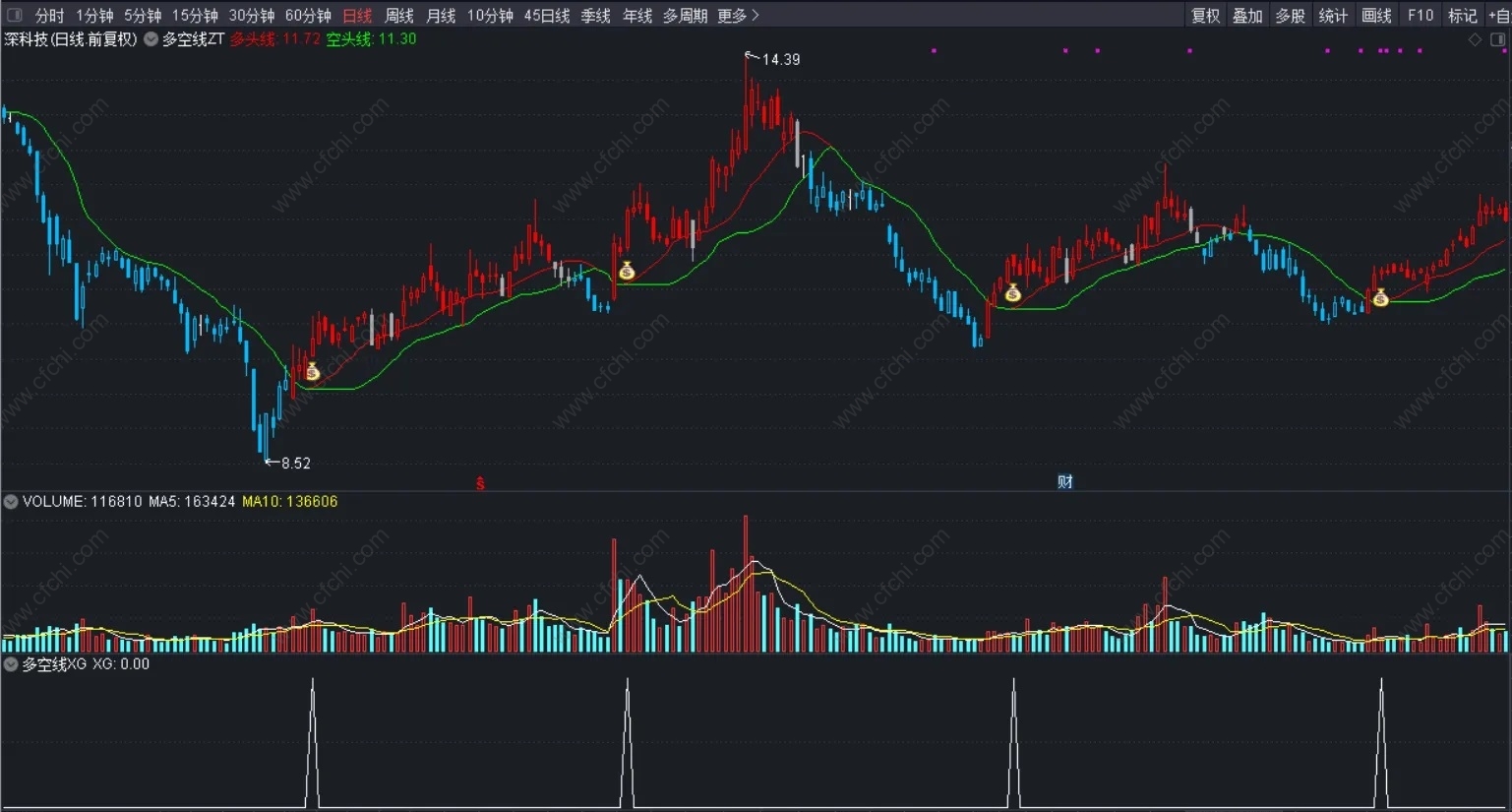
Task: Switch to 15分钟 period tab
Action: (x=195, y=16)
